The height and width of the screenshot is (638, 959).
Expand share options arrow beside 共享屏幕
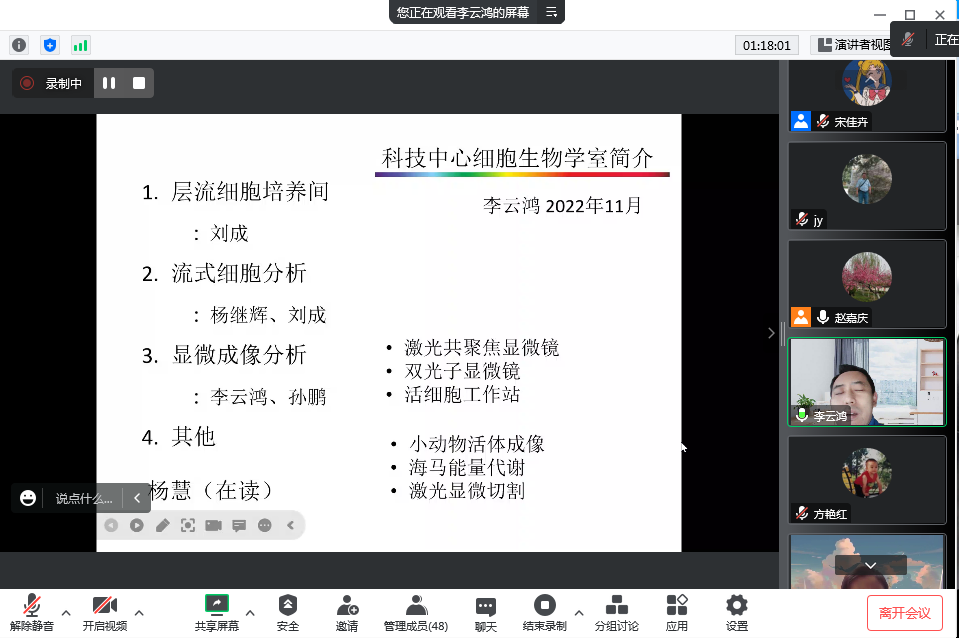coord(250,612)
